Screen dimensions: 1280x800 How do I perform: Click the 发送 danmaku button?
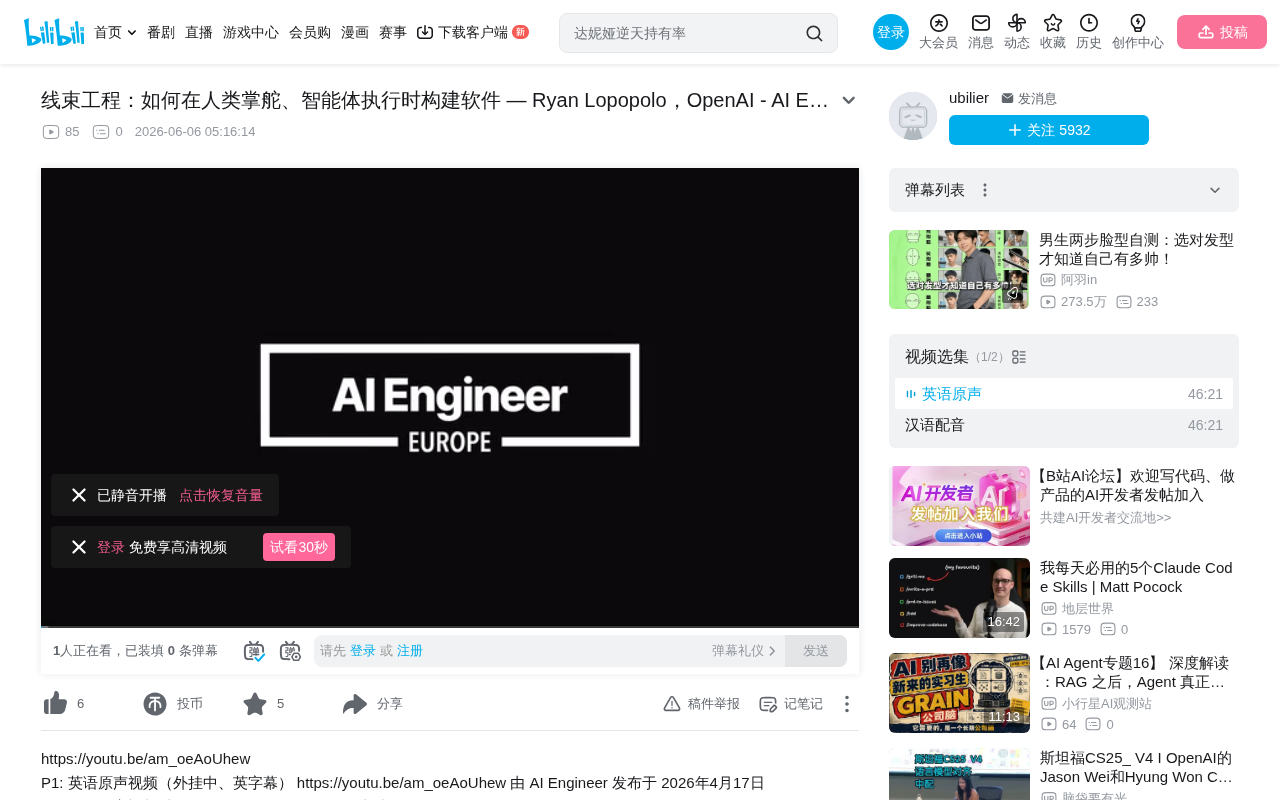point(816,651)
